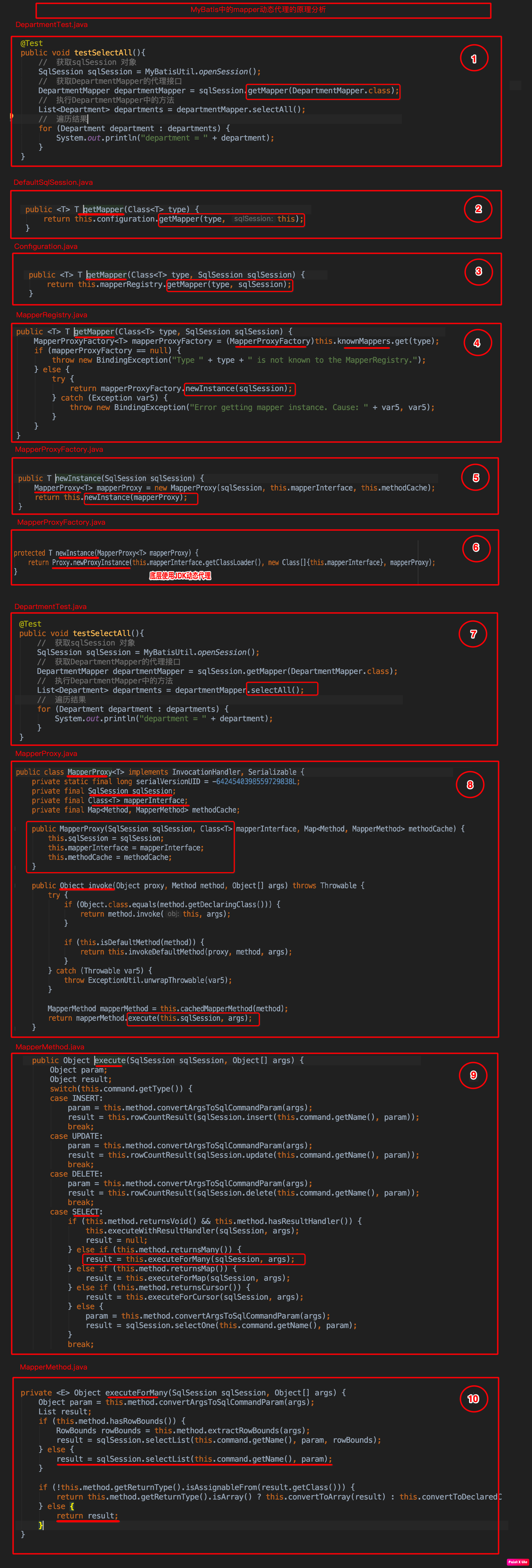Click the case DELETE: label
532x1568 pixels.
[x=76, y=1174]
